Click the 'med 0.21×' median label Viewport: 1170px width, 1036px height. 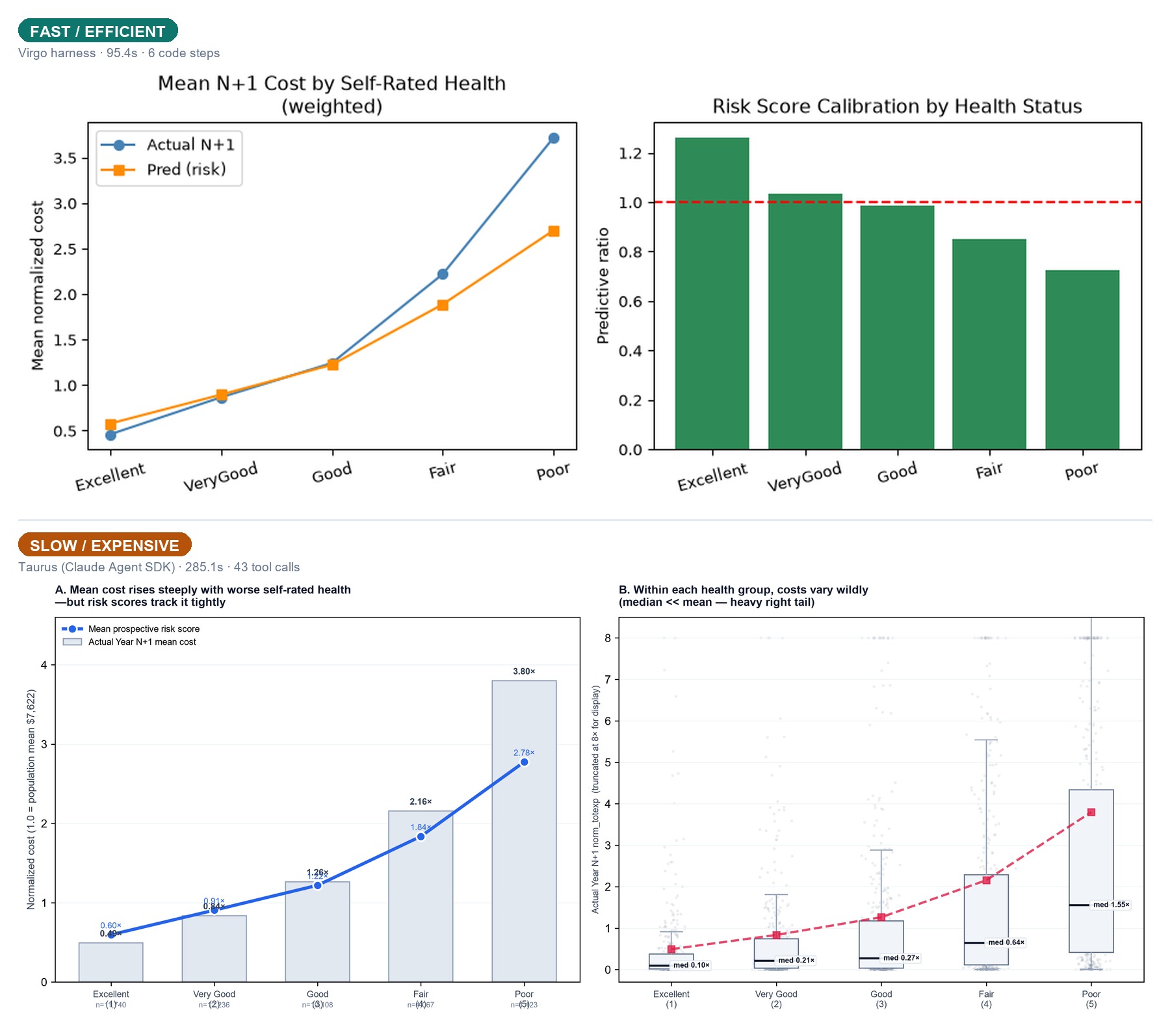point(796,961)
